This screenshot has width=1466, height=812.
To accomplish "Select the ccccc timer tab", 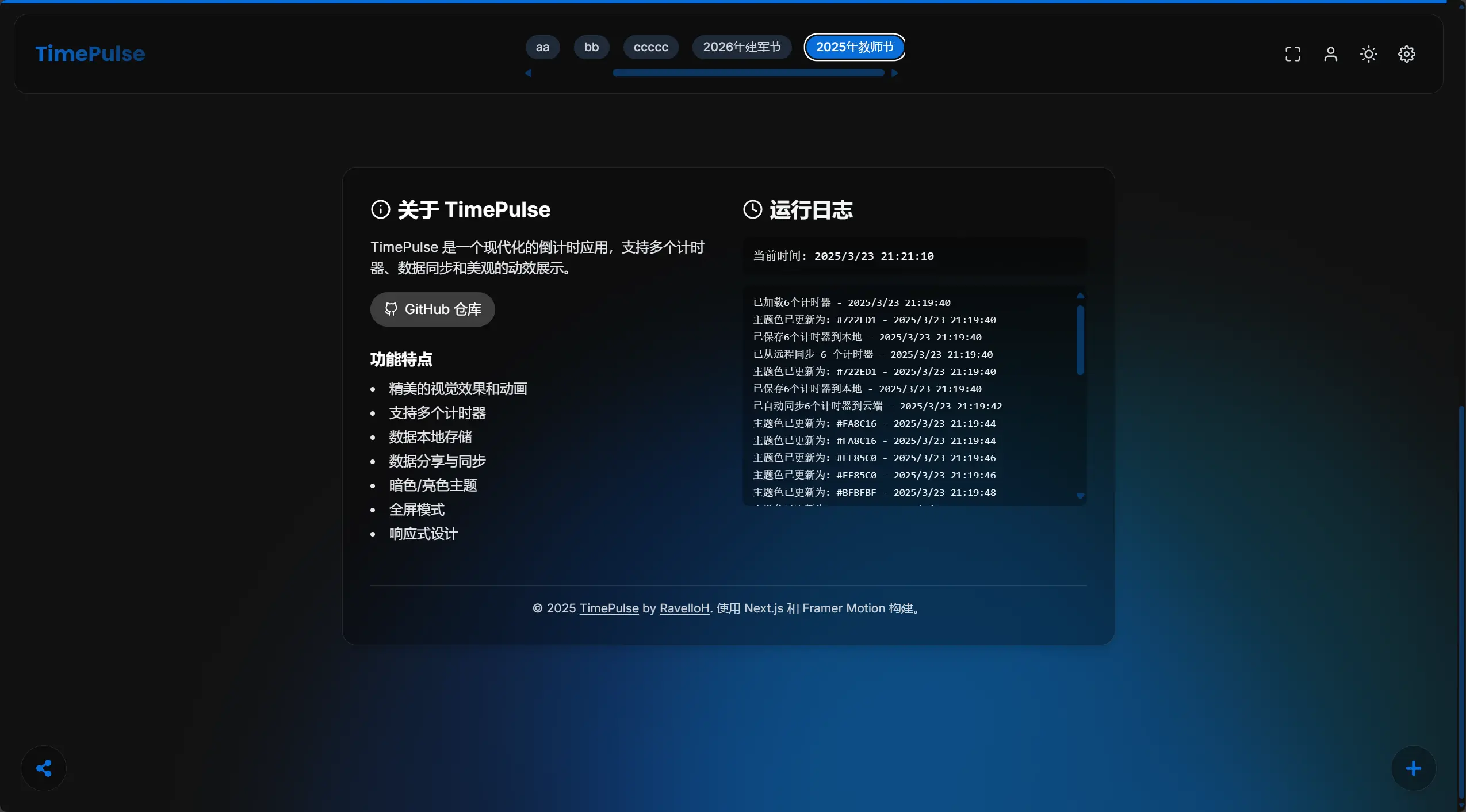I will coord(650,47).
